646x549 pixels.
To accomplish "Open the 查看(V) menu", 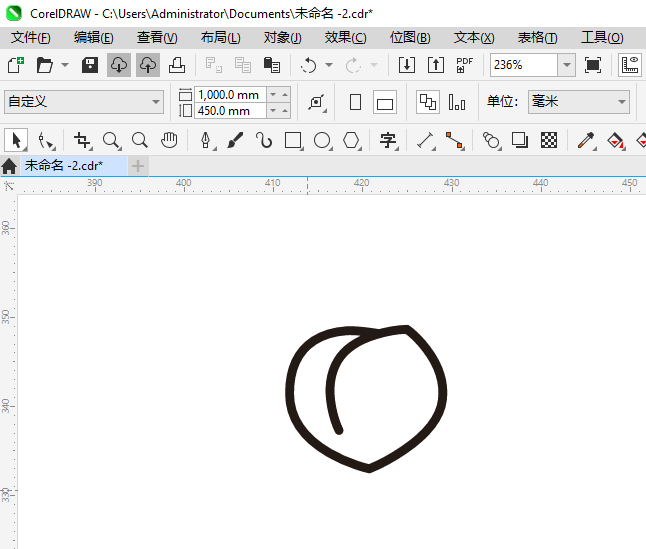I will (x=157, y=37).
